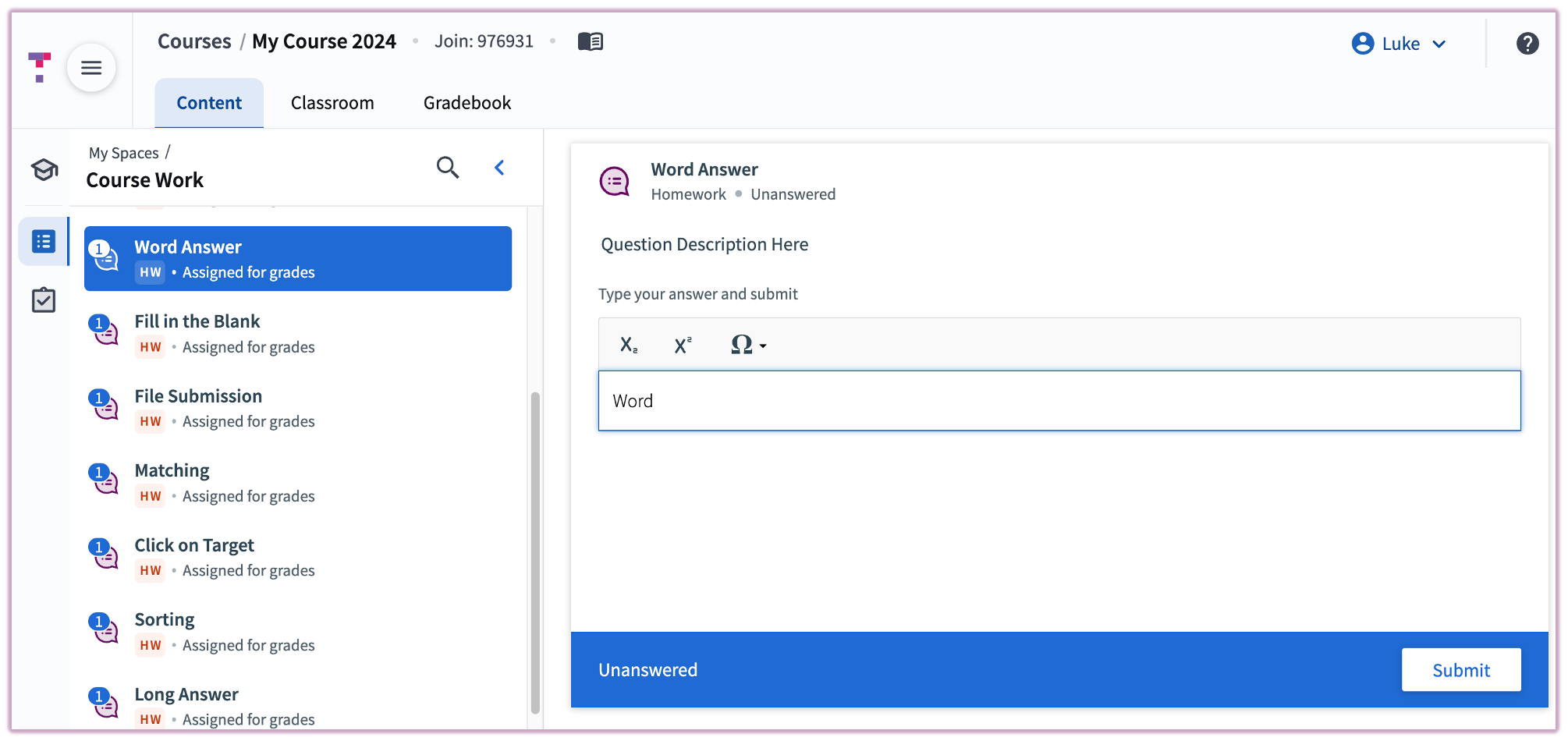This screenshot has width=1568, height=741.
Task: Click the graduation cap sidebar icon
Action: [x=44, y=169]
